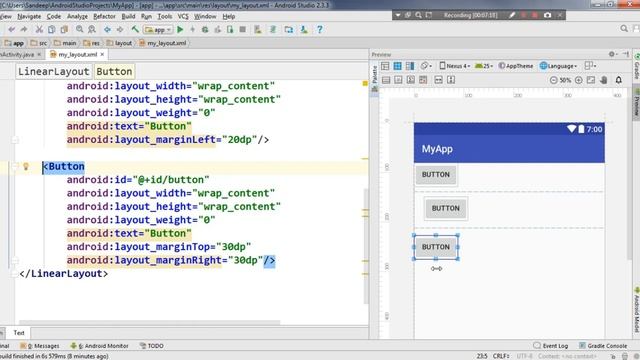Run the app with green play icon

[180, 29]
